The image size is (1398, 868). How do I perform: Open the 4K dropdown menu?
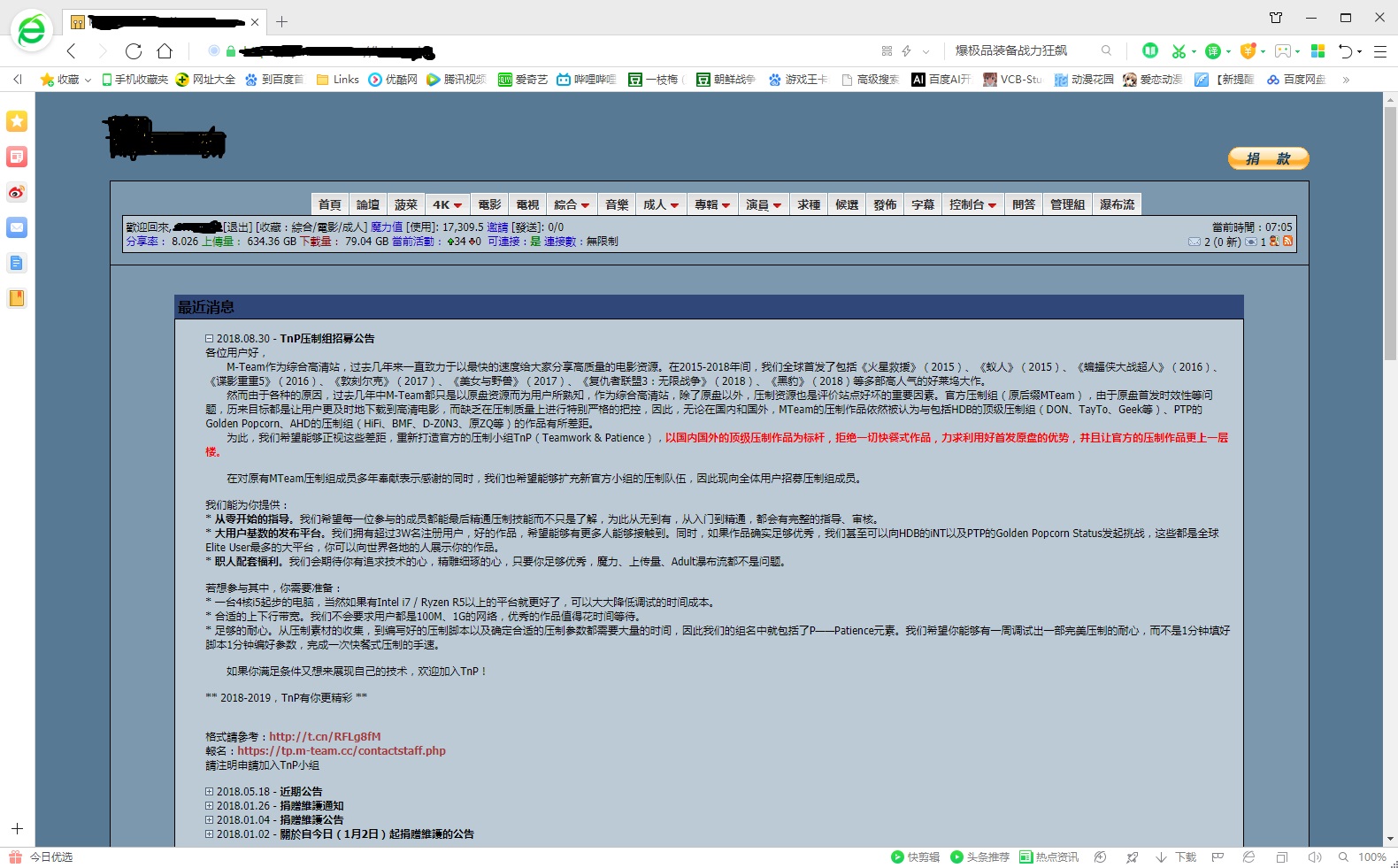tap(448, 204)
